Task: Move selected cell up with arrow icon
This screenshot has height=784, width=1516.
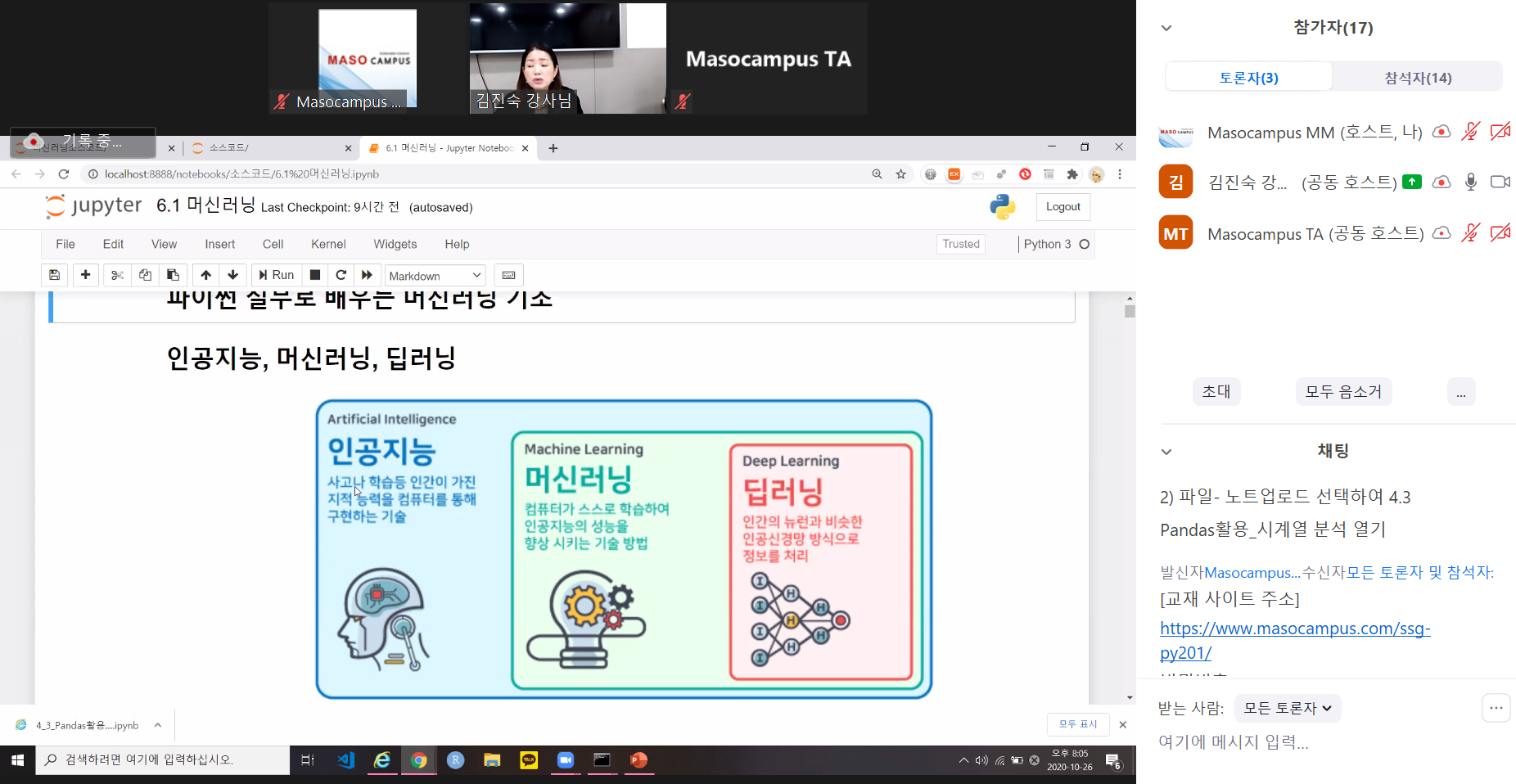Action: pyautogui.click(x=206, y=275)
